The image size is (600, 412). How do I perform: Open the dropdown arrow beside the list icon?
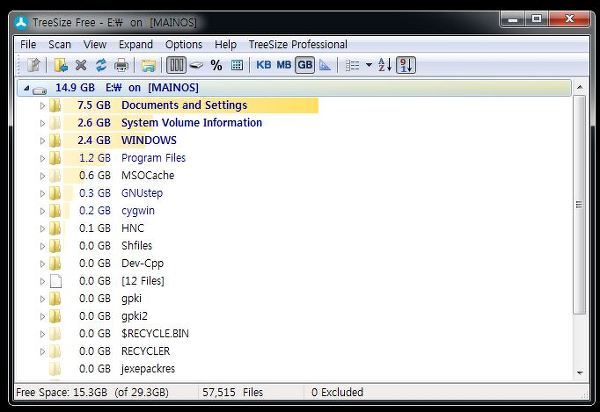(x=369, y=65)
